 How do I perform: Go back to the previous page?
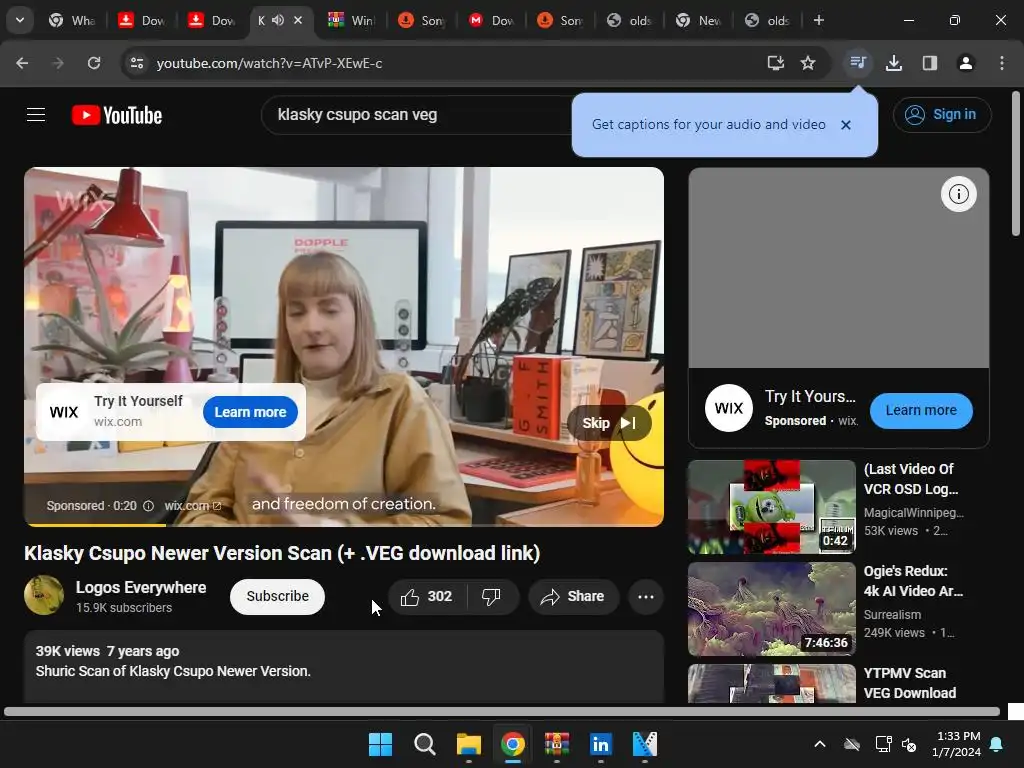pyautogui.click(x=22, y=63)
